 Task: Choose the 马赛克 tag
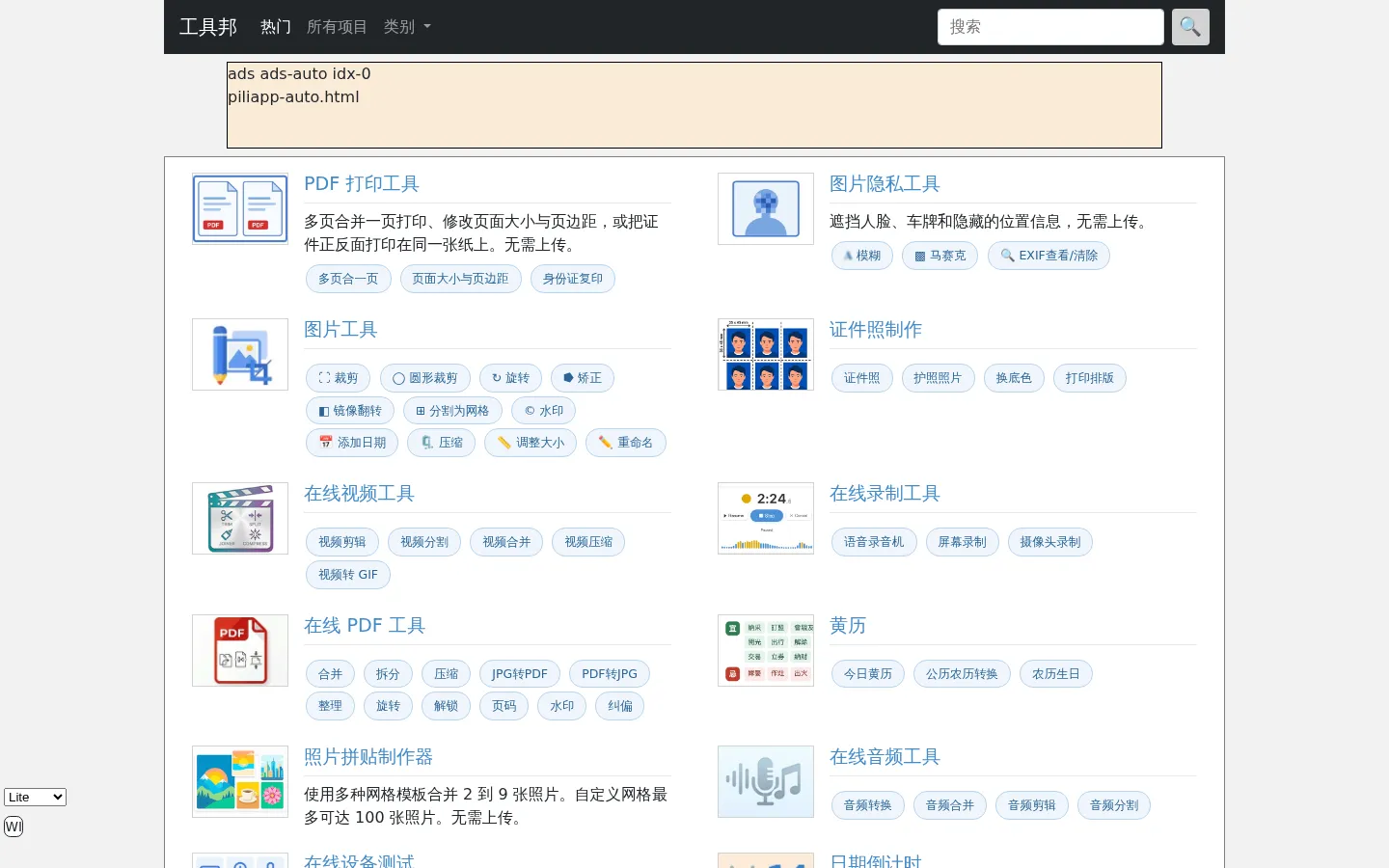[x=940, y=256]
